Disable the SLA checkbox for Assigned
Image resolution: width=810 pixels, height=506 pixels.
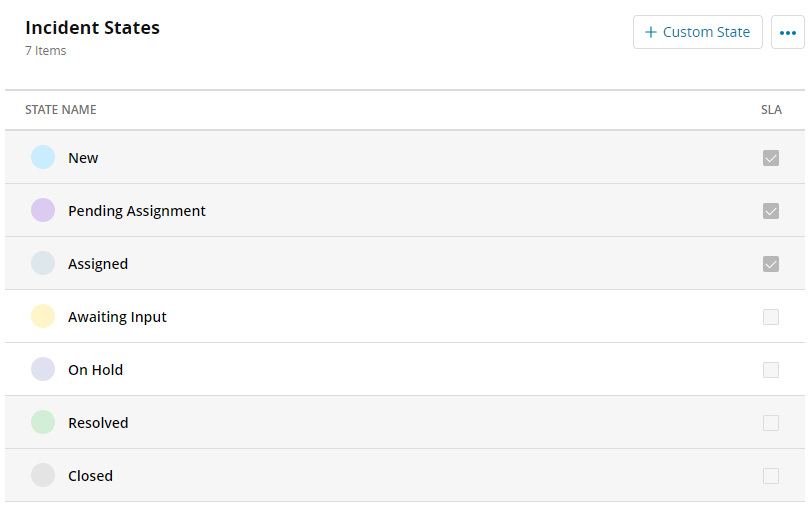click(770, 264)
